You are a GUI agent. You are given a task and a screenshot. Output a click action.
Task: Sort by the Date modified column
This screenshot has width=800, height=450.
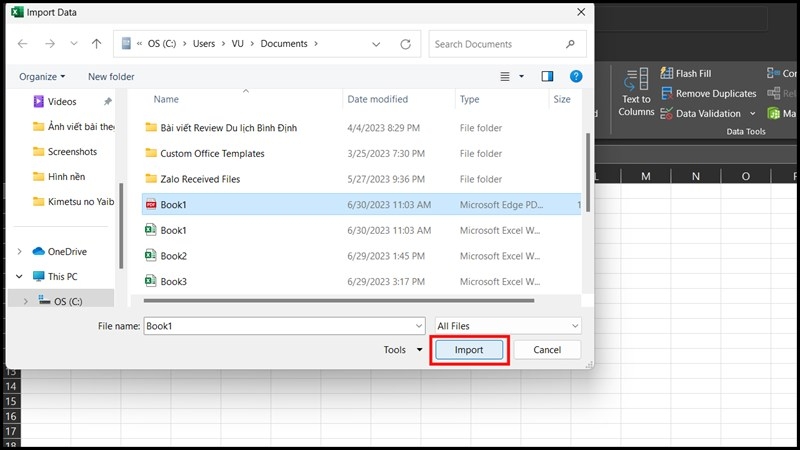(377, 100)
